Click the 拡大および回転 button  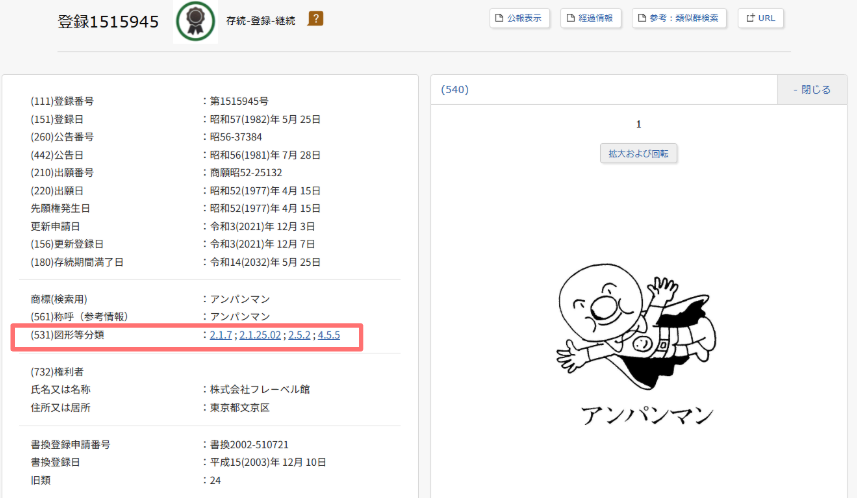point(638,154)
